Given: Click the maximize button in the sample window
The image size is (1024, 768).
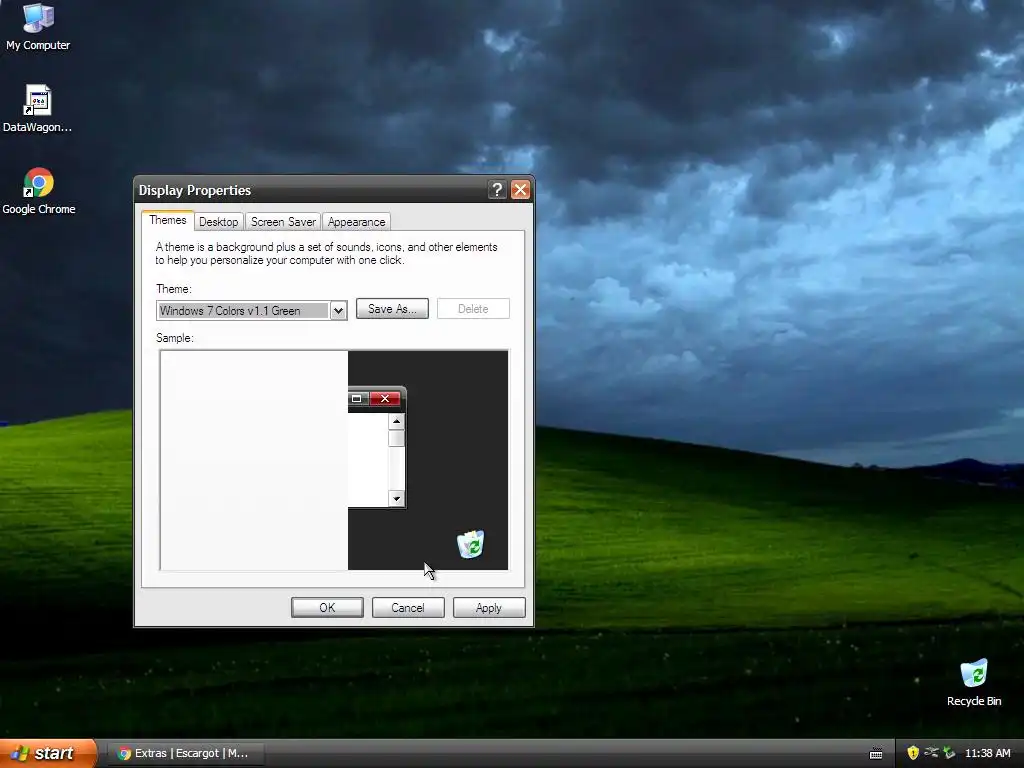Looking at the screenshot, I should [x=357, y=398].
